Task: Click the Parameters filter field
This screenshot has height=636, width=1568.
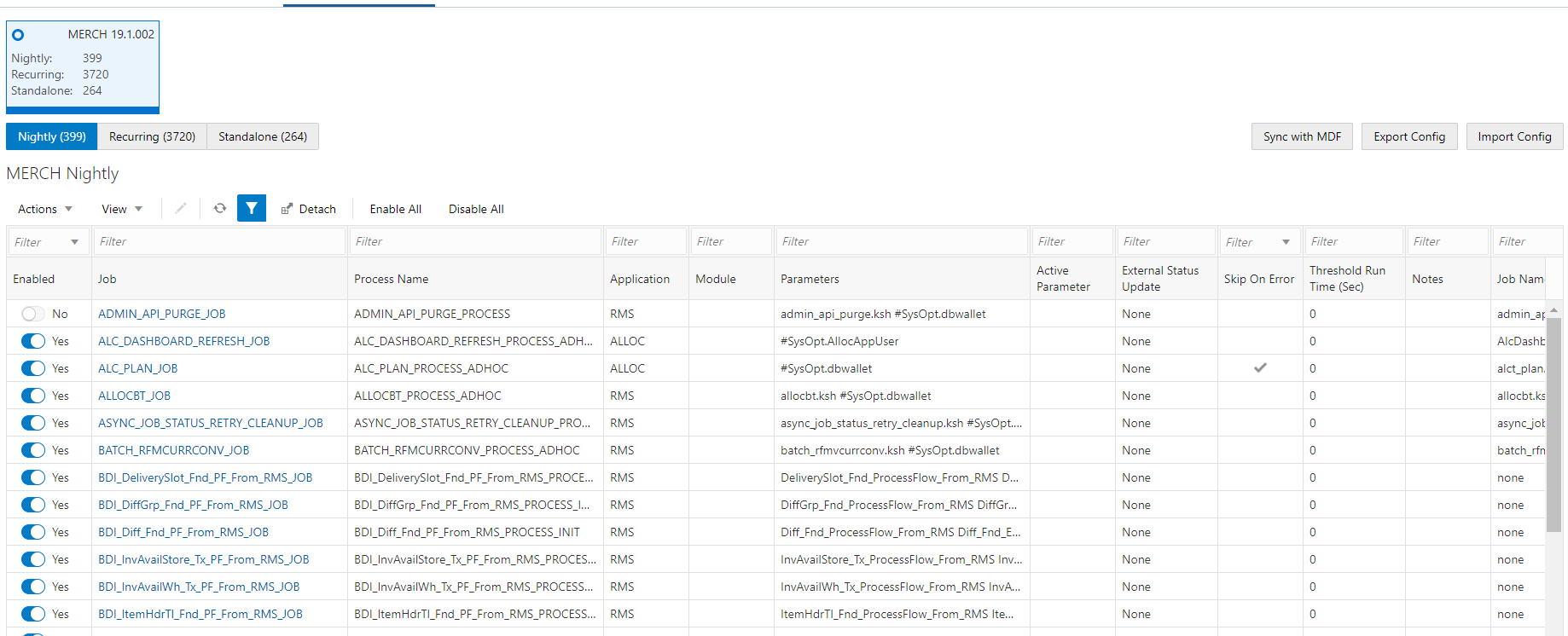Action: pyautogui.click(x=902, y=241)
